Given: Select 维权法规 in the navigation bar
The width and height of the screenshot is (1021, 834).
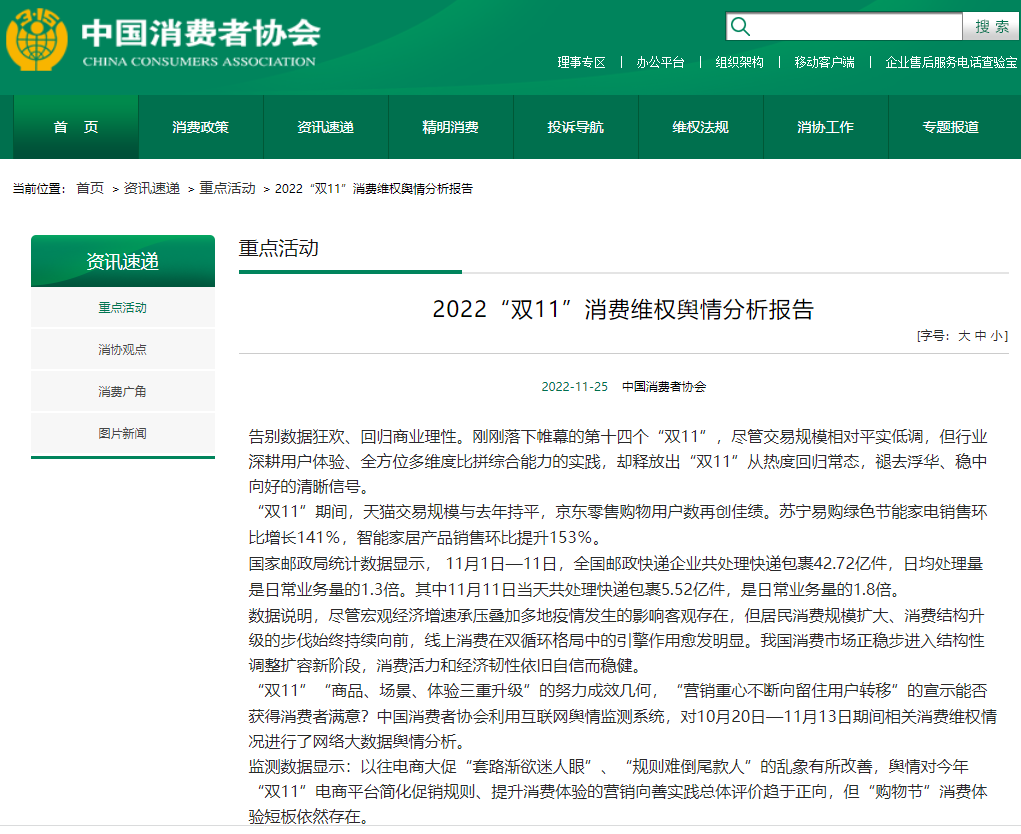Looking at the screenshot, I should coord(700,127).
